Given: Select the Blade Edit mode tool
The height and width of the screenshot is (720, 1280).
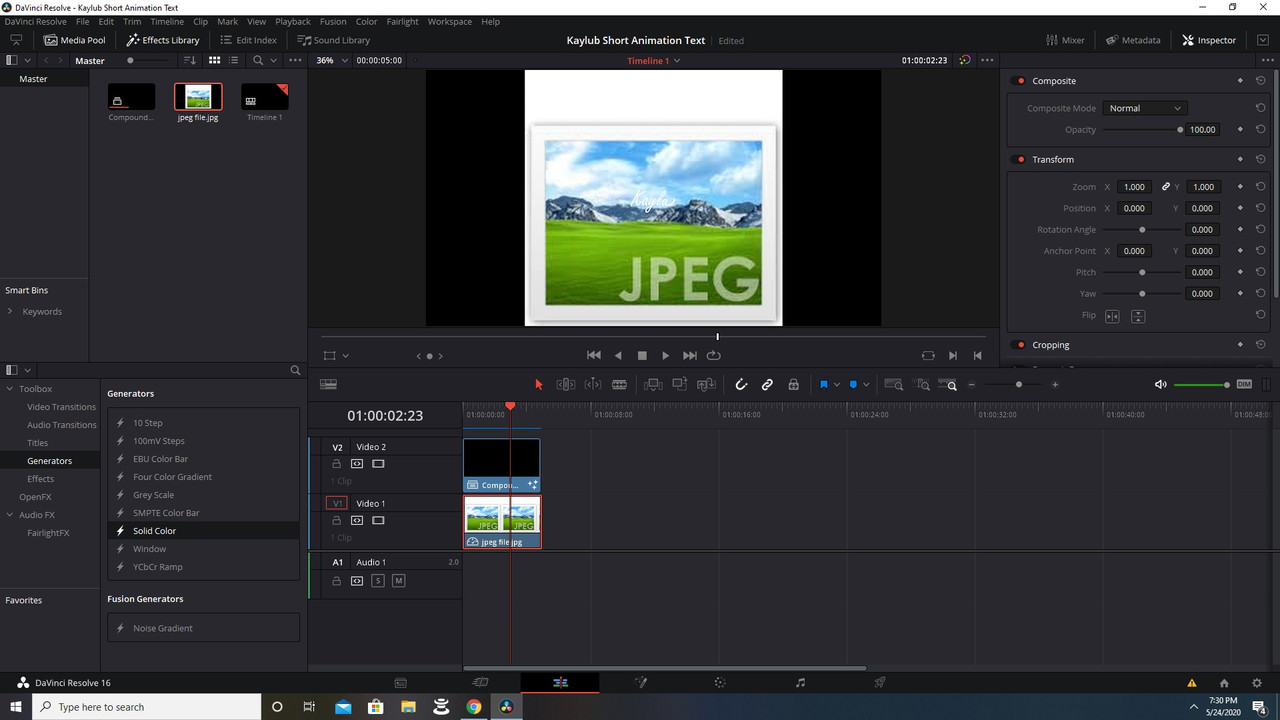Looking at the screenshot, I should [619, 384].
